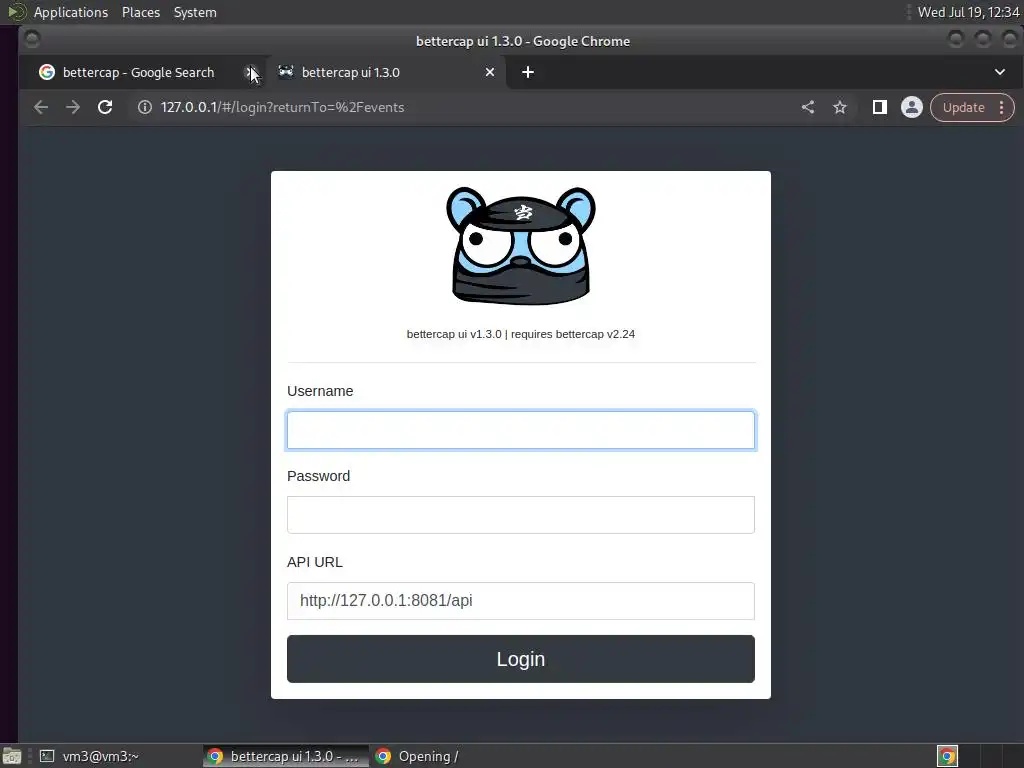Open the Applications menu
The image size is (1024, 768).
point(71,12)
